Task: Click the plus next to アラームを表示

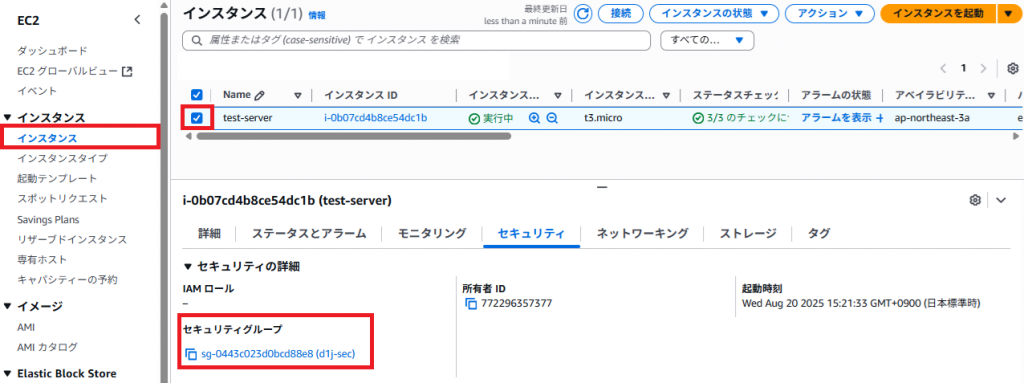Action: 879,118
